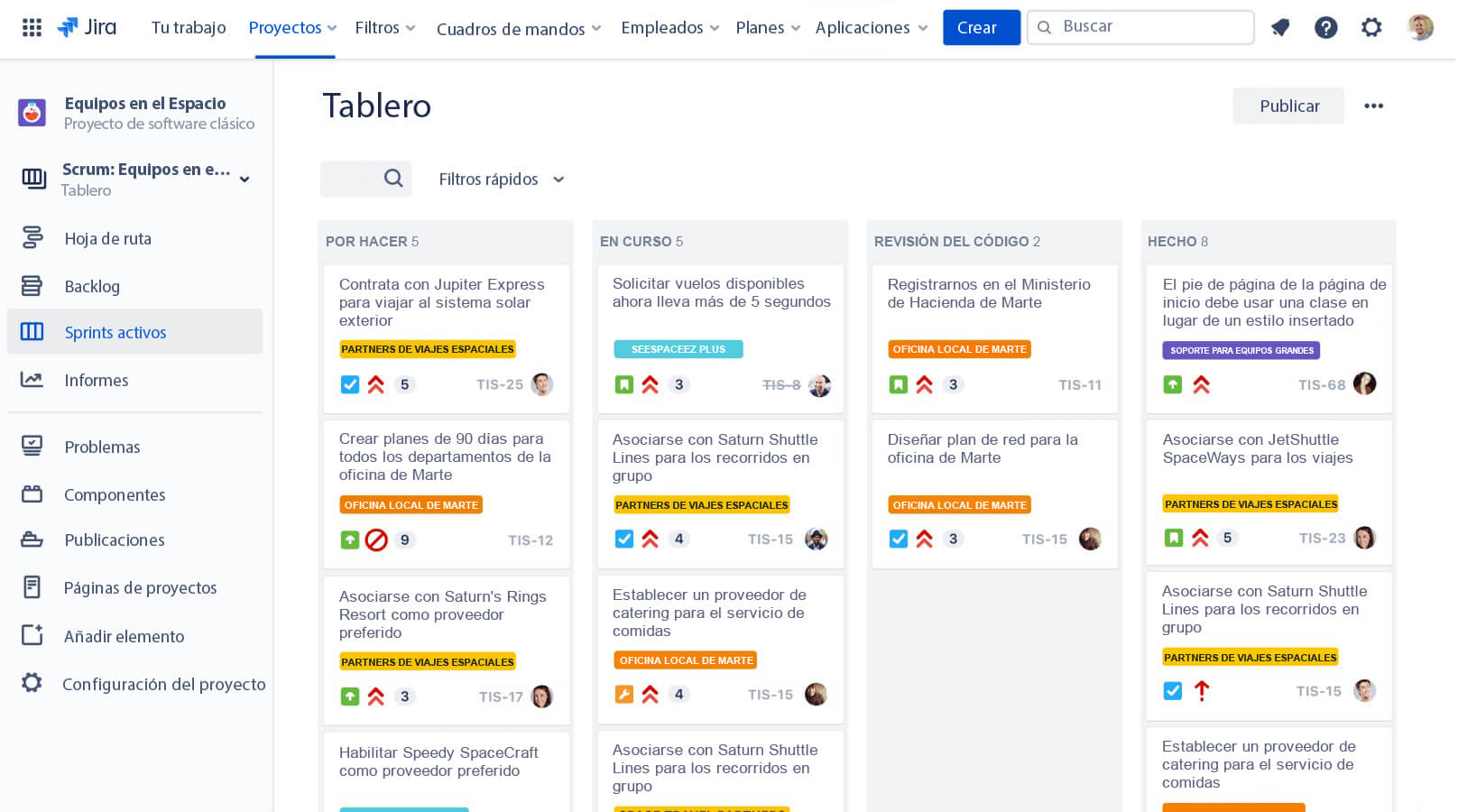Click the story type icon on TIS-8
Viewport: 1458px width, 812px height.
[624, 384]
